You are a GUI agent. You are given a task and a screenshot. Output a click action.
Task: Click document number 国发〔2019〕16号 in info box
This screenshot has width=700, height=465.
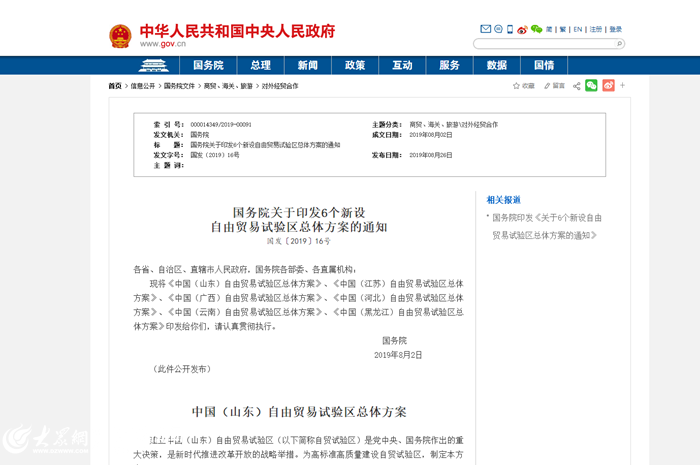(x=215, y=155)
